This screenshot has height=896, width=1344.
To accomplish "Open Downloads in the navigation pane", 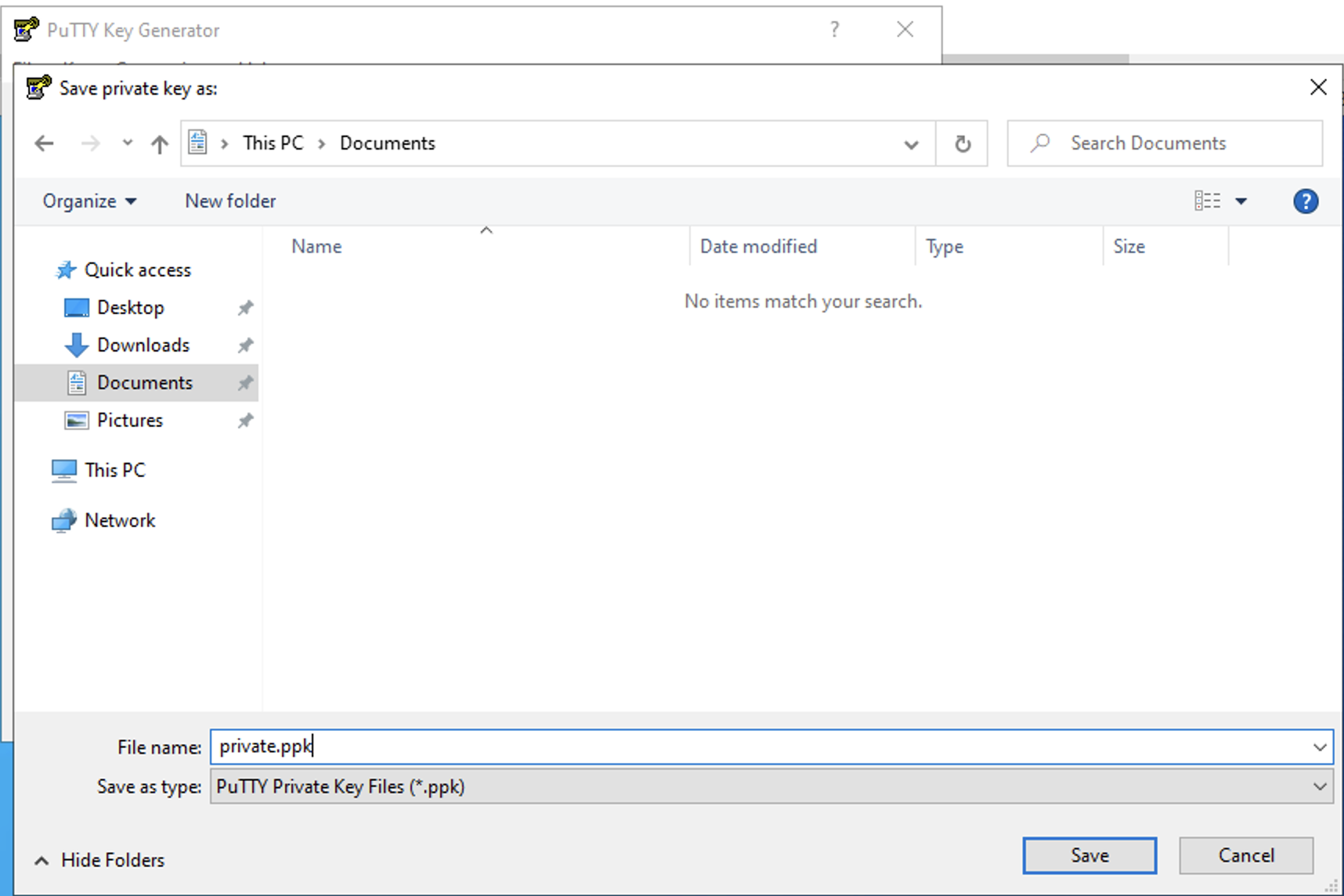I will pyautogui.click(x=143, y=345).
